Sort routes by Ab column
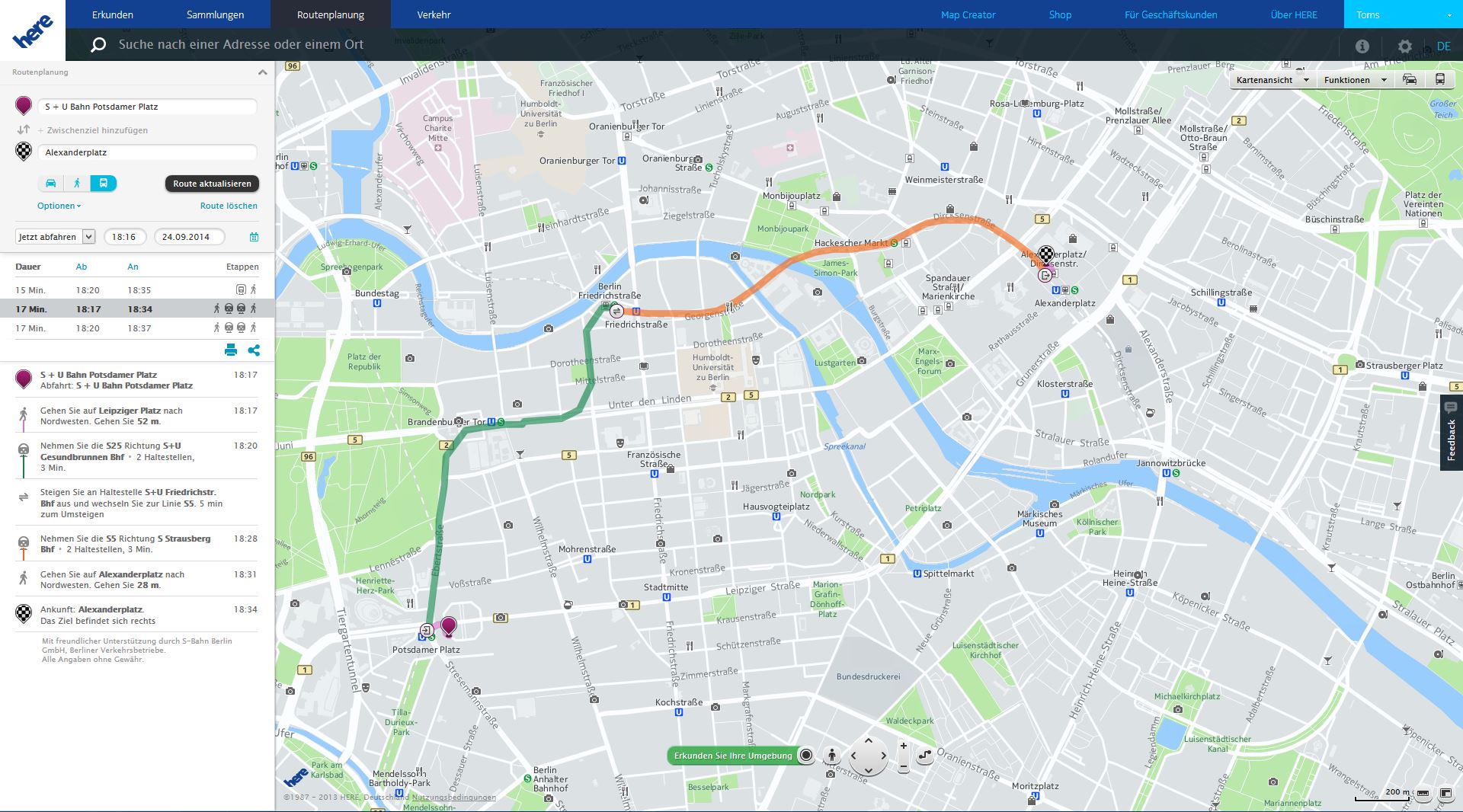Screen dimensions: 1463x812 [82, 267]
